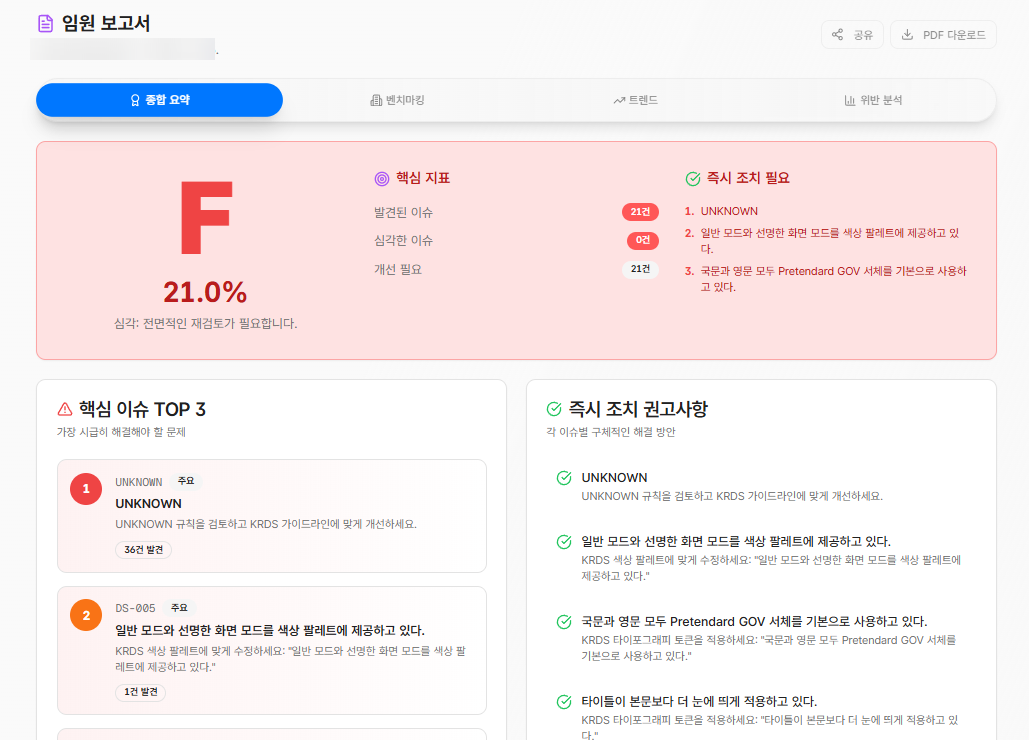Click the 주요 tag beside DS-005

[x=180, y=608]
